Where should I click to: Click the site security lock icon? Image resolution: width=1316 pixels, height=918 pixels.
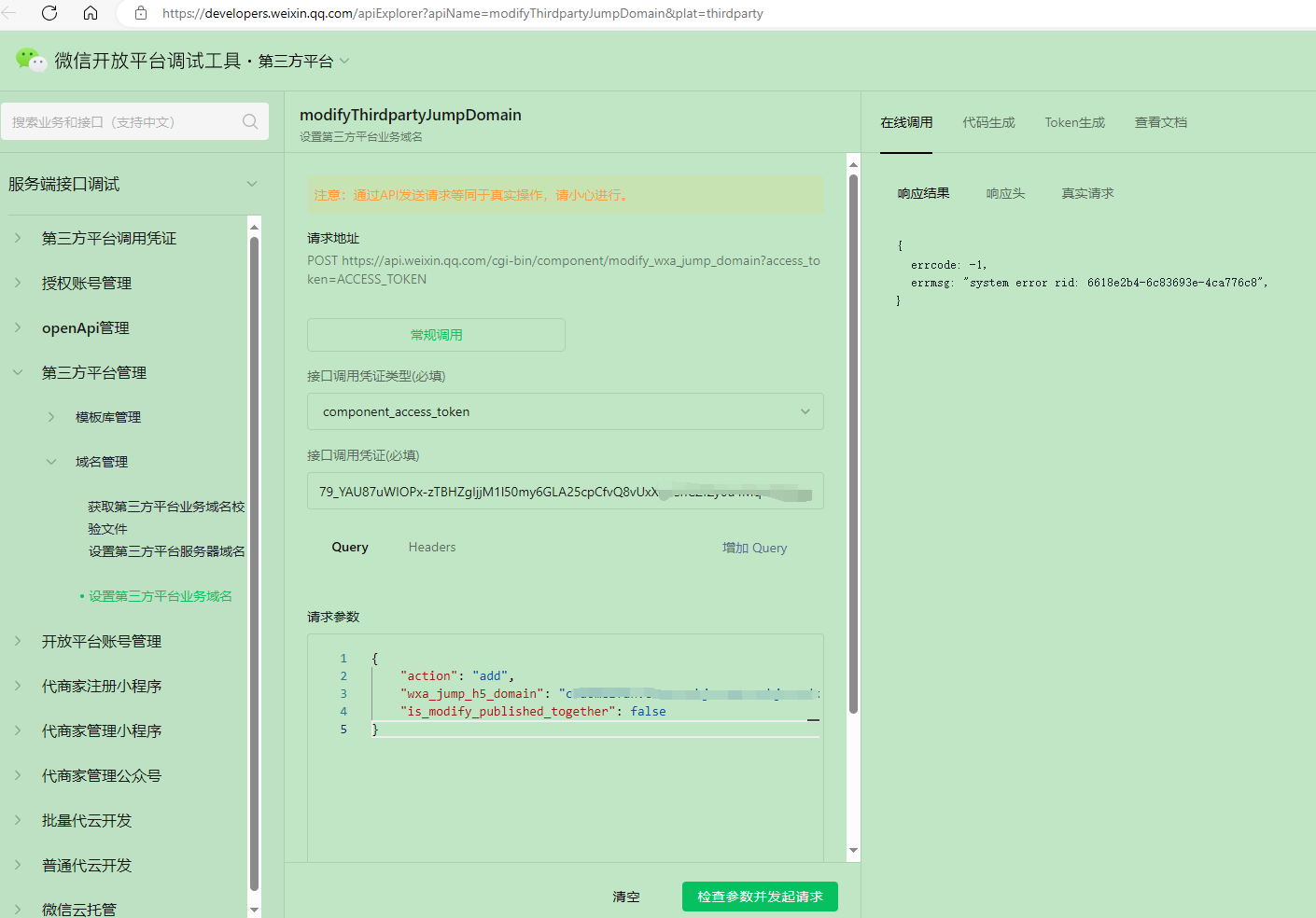pos(141,13)
